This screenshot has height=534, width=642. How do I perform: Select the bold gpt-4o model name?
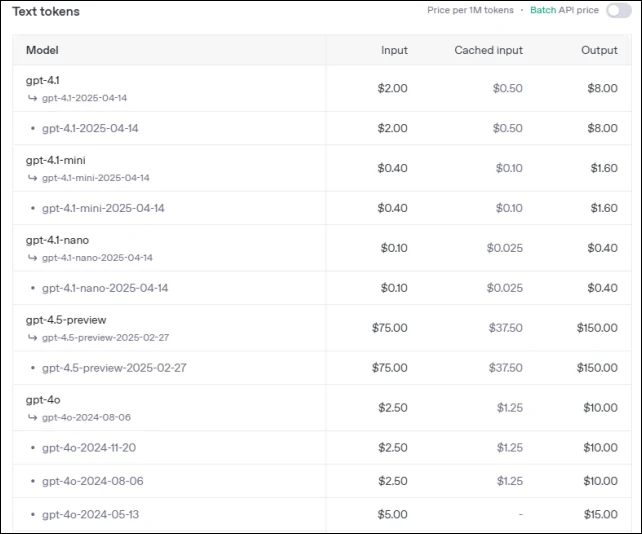click(43, 400)
